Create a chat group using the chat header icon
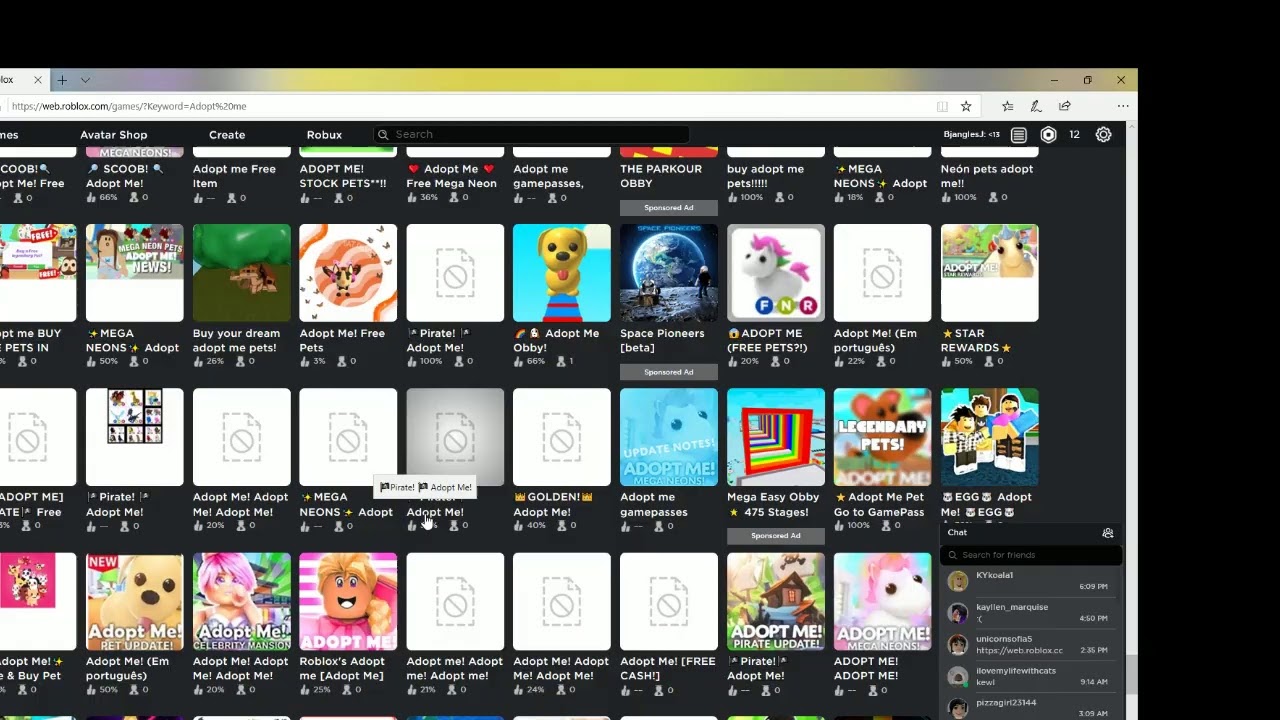The width and height of the screenshot is (1280, 720). click(1107, 533)
